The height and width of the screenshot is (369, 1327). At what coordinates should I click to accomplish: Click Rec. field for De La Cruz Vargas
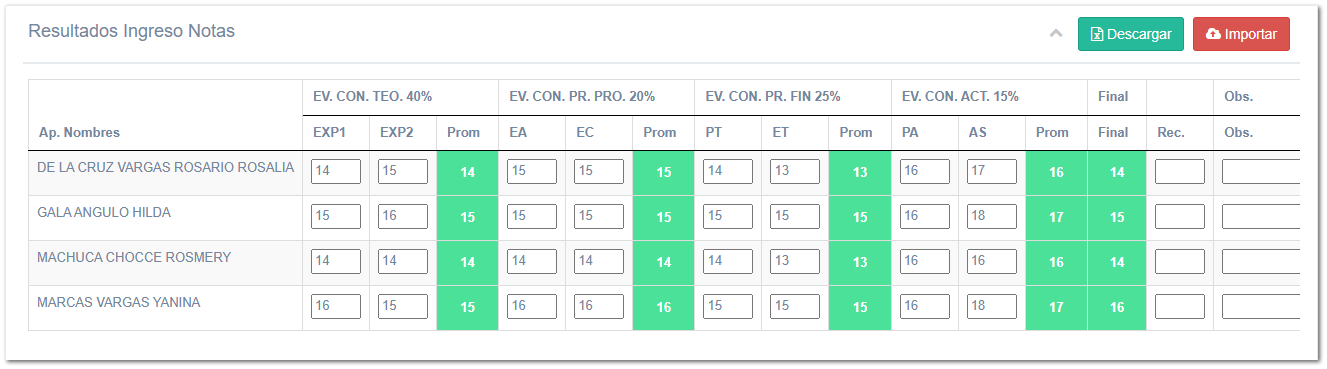tap(1180, 172)
